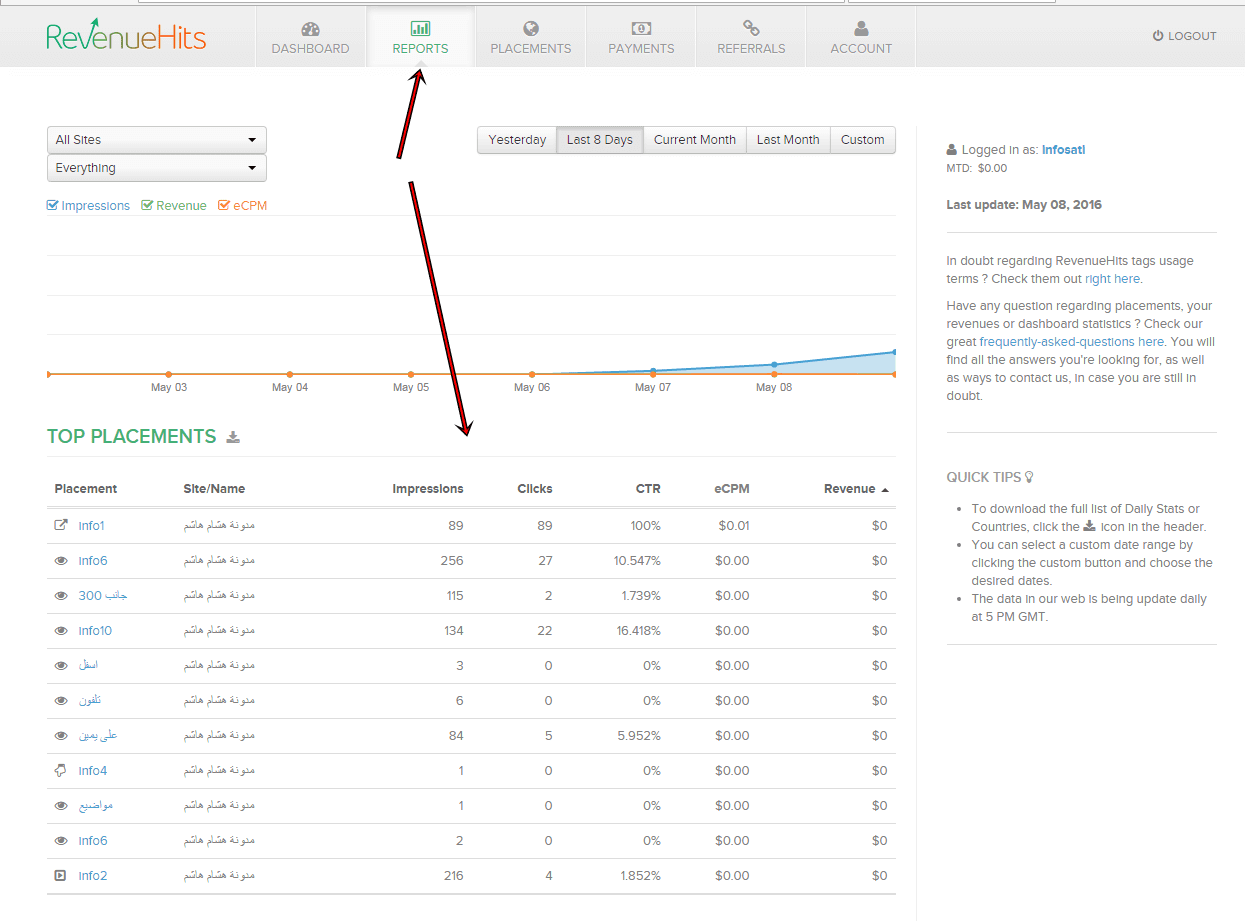Screen dimensions: 1245x921
Task: Download Top Placements report icon
Action: (x=233, y=437)
